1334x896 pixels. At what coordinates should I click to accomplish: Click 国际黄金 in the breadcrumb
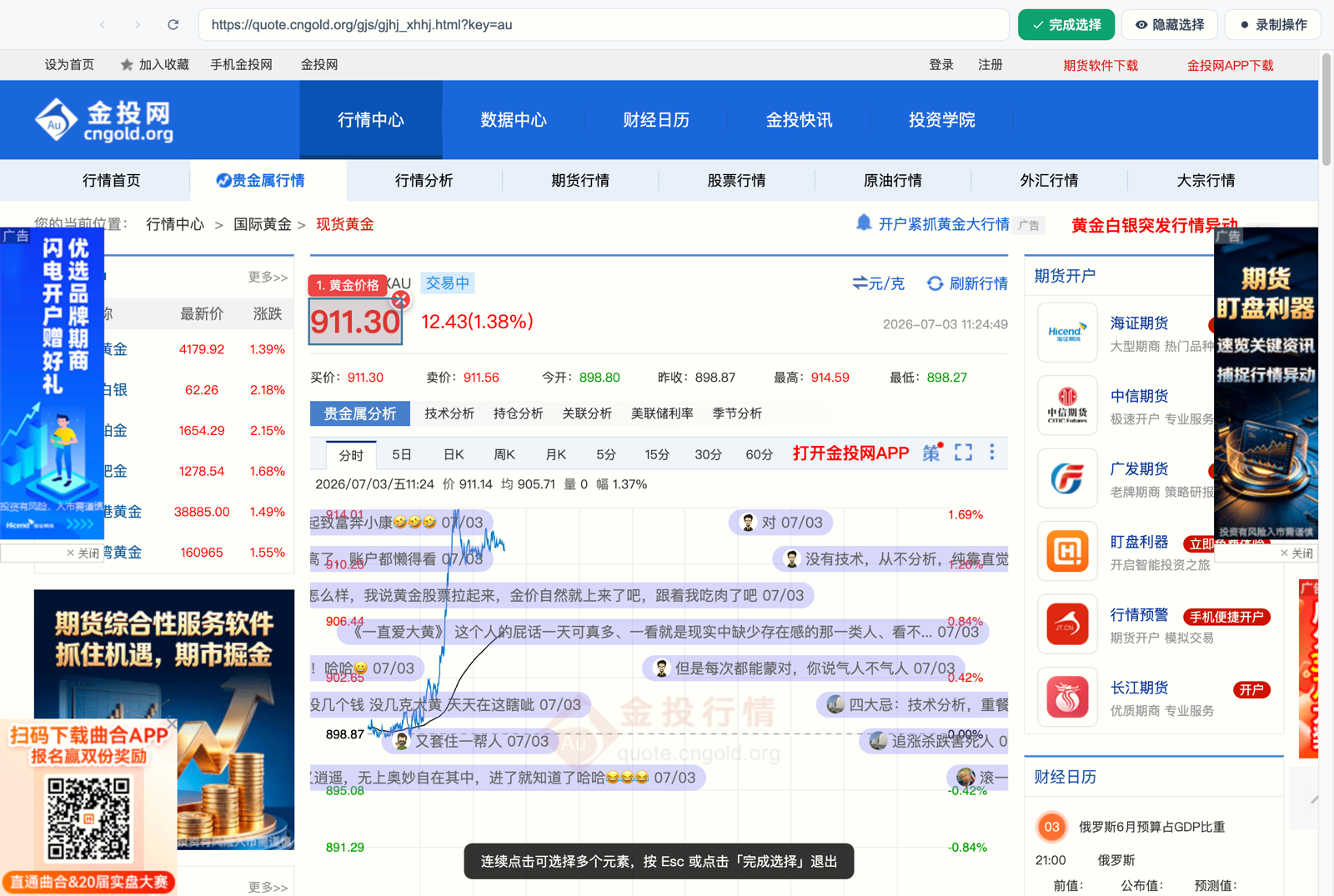[263, 224]
